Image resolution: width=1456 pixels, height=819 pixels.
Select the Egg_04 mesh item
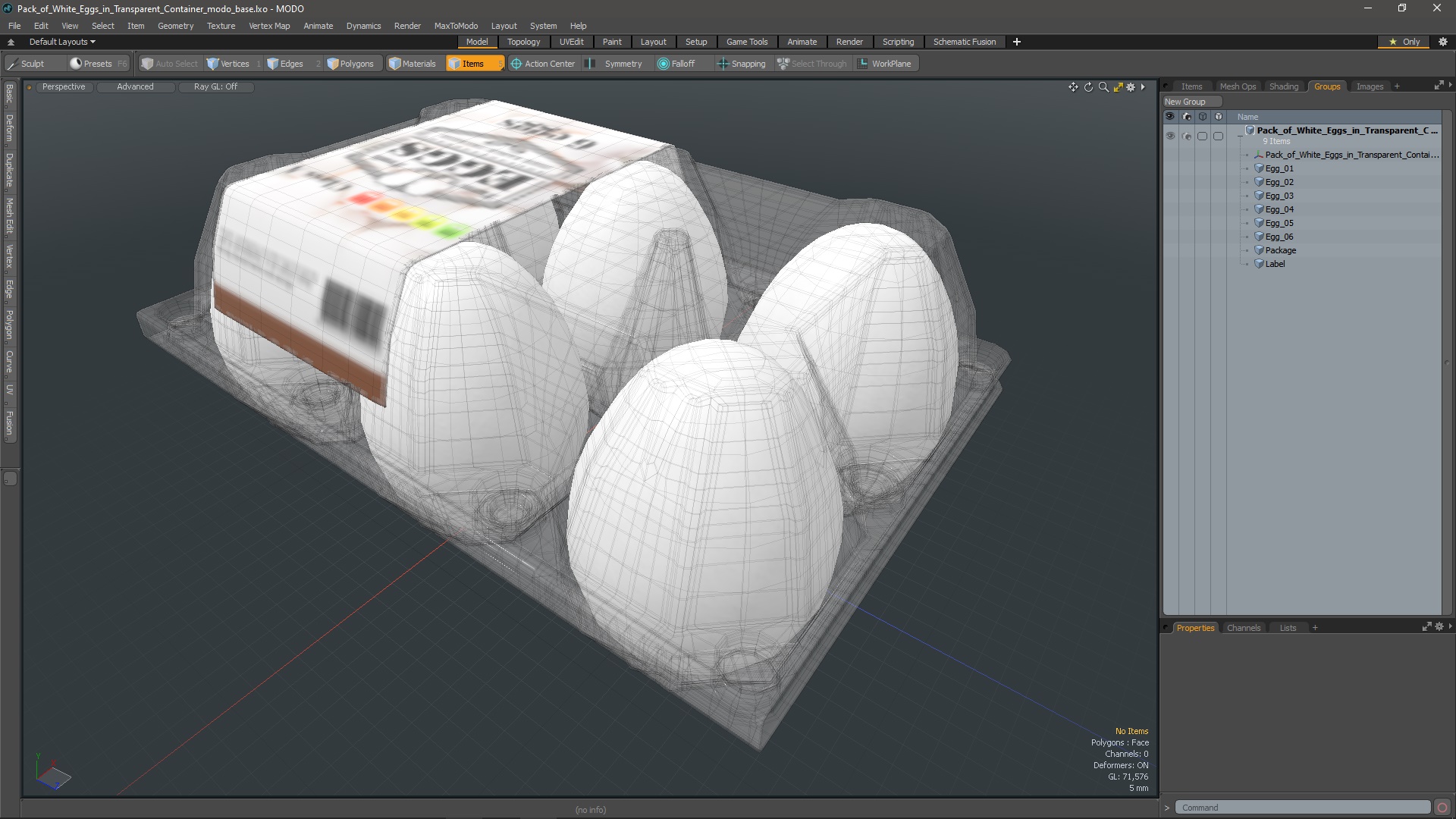click(1279, 209)
